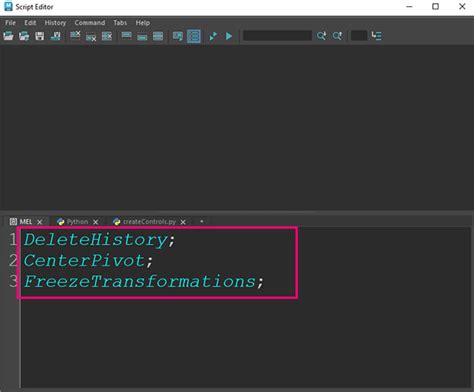Switch to the Python tab
The height and width of the screenshot is (392, 474).
[x=77, y=222]
